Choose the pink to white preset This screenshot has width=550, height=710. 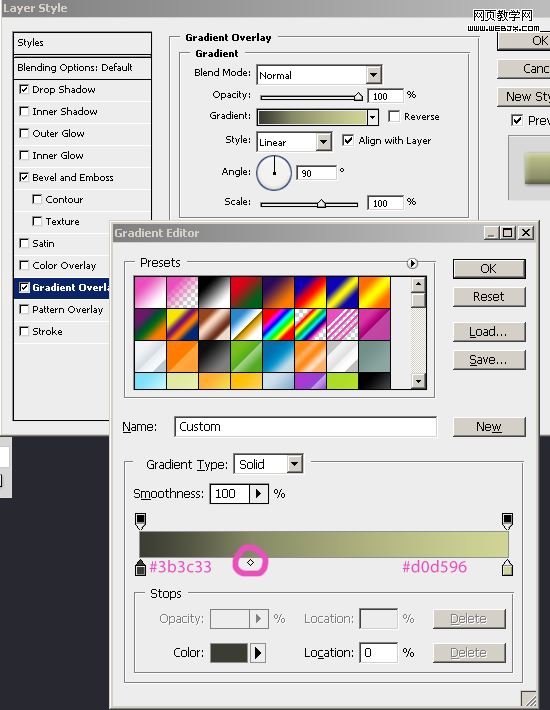pos(150,293)
